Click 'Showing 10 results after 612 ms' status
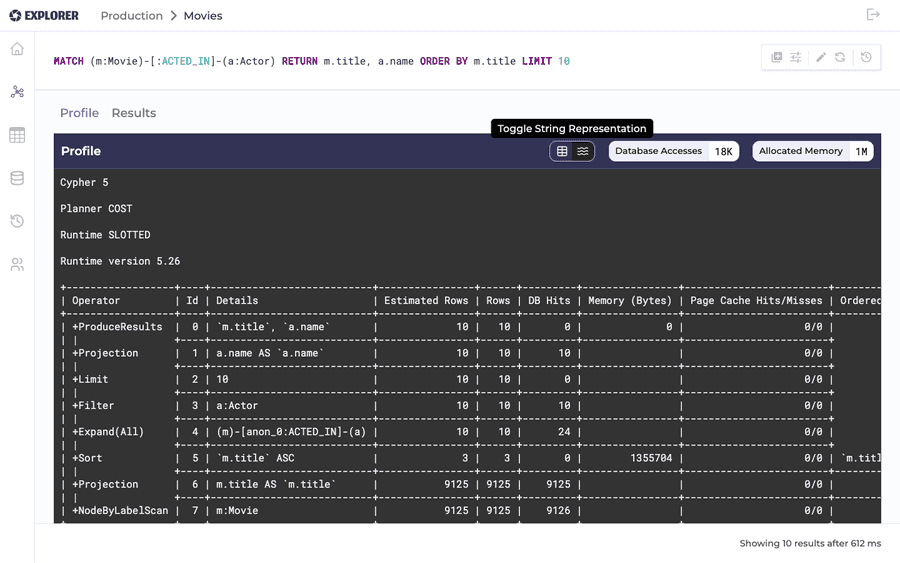The image size is (900, 563). pos(810,543)
